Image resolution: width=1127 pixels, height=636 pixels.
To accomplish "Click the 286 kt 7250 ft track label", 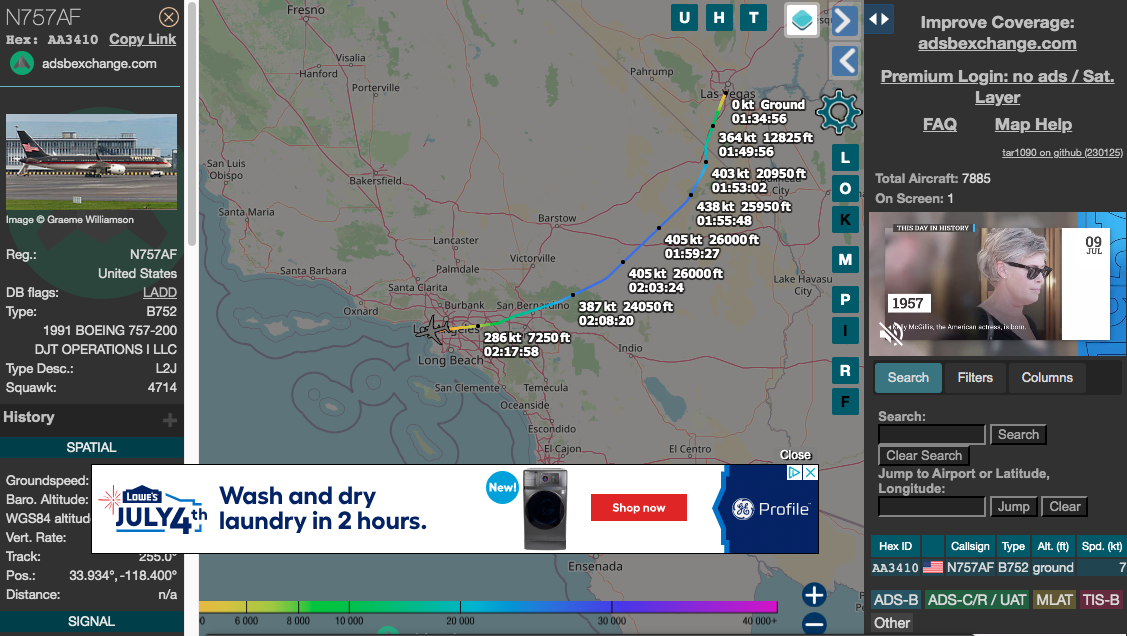I will coord(527,344).
